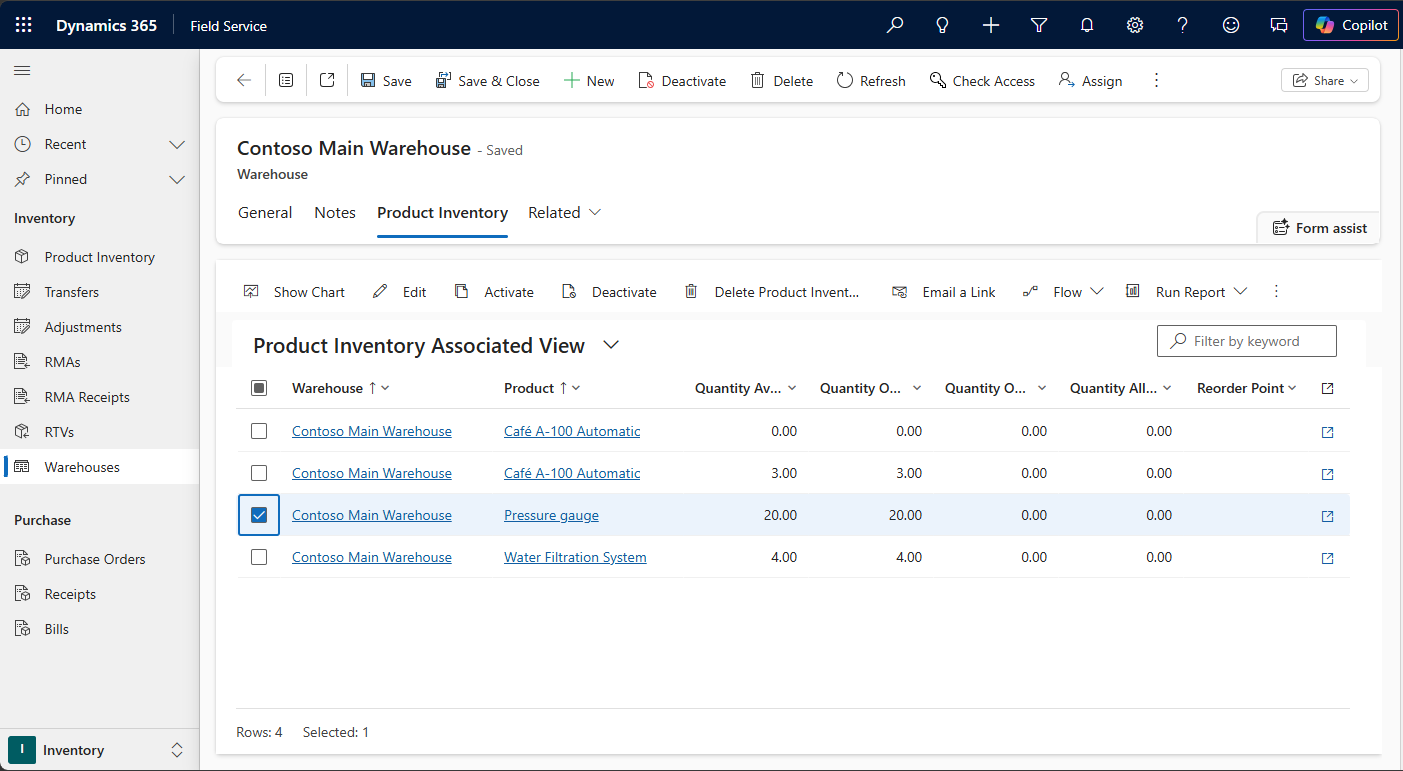Open the smiley feedback icon

[x=1231, y=25]
